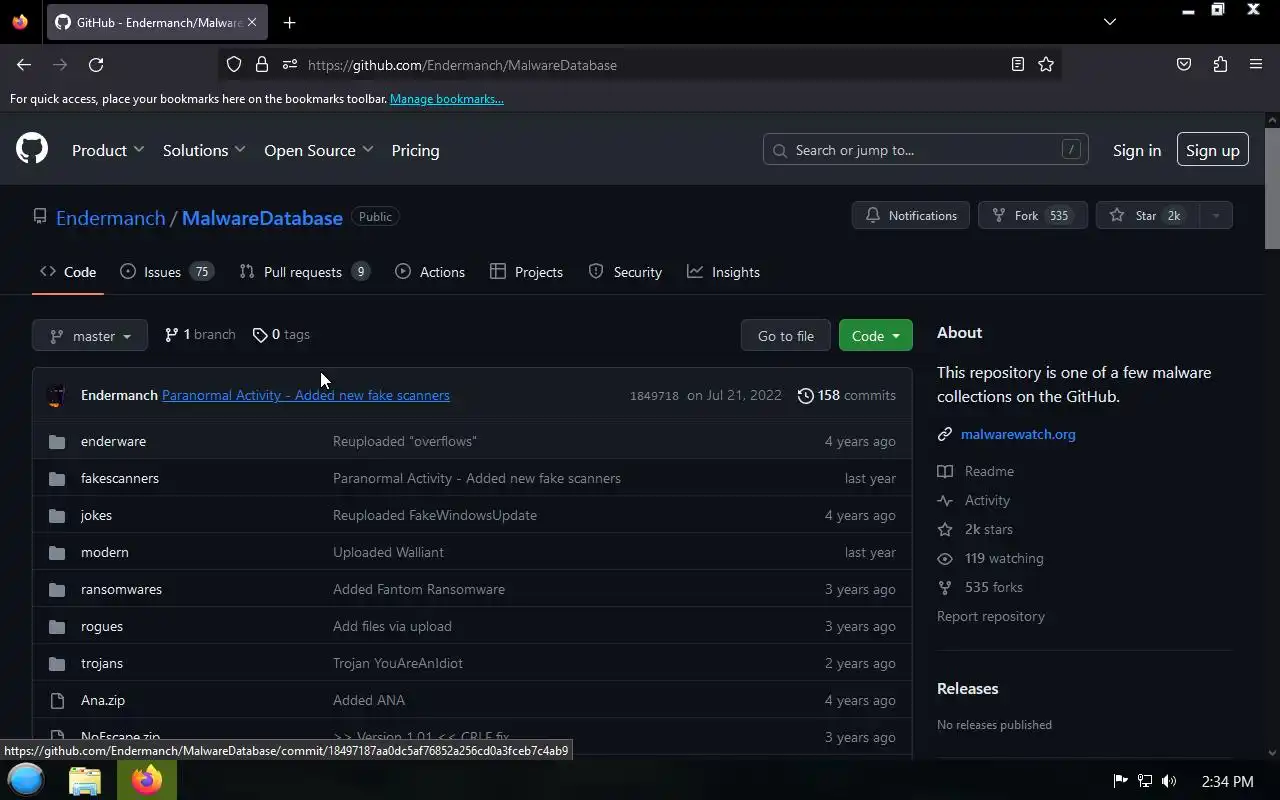Viewport: 1280px width, 800px height.
Task: Click the Report repository link
Action: click(991, 617)
